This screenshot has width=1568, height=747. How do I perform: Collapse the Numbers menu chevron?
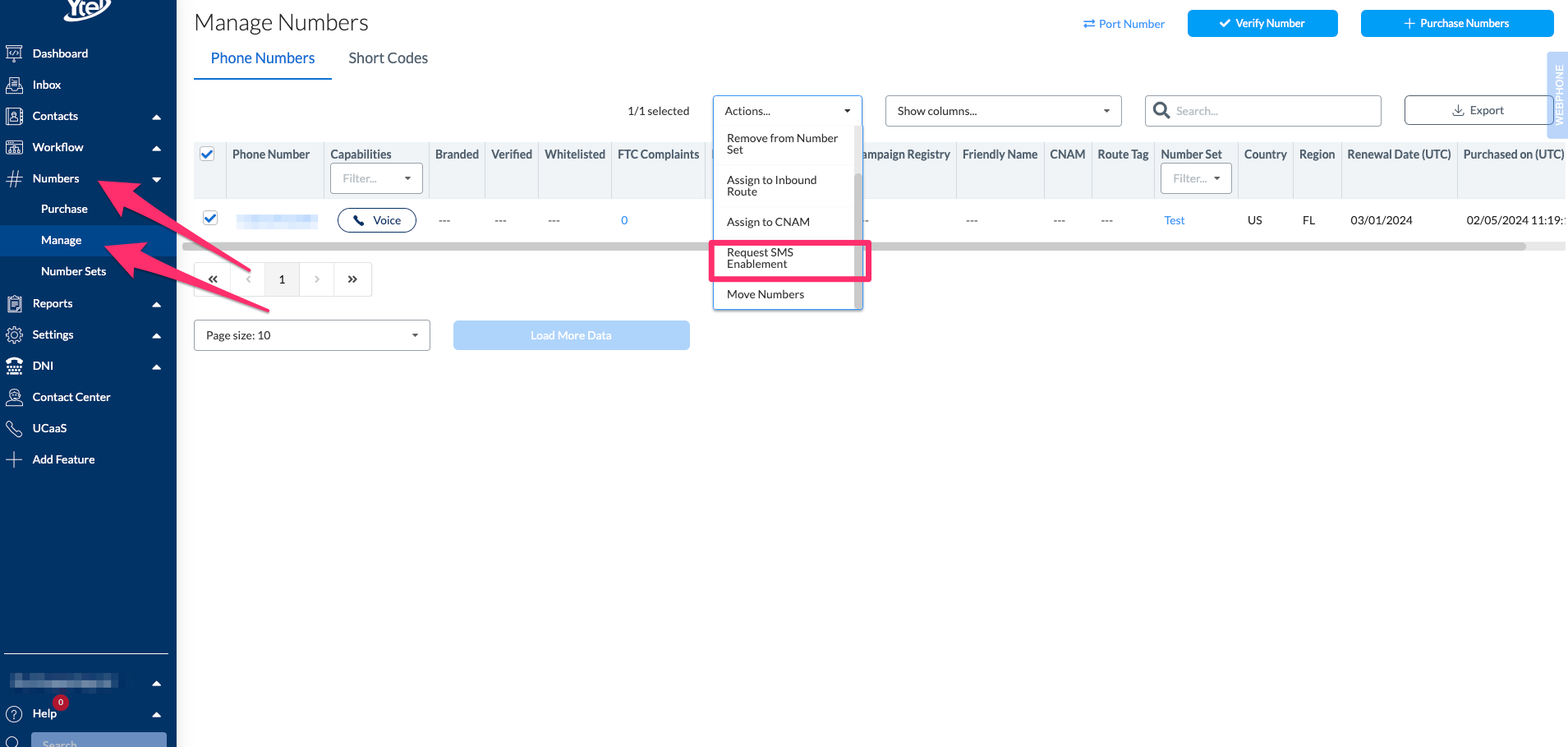[157, 178]
